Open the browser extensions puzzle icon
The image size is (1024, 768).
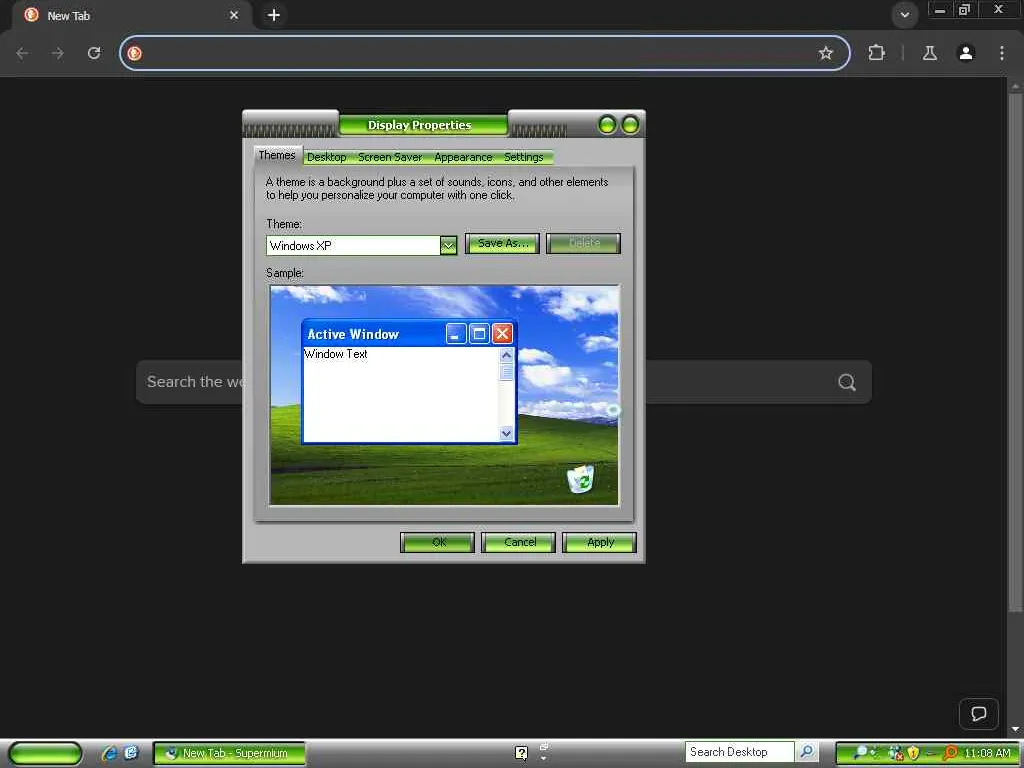click(876, 53)
